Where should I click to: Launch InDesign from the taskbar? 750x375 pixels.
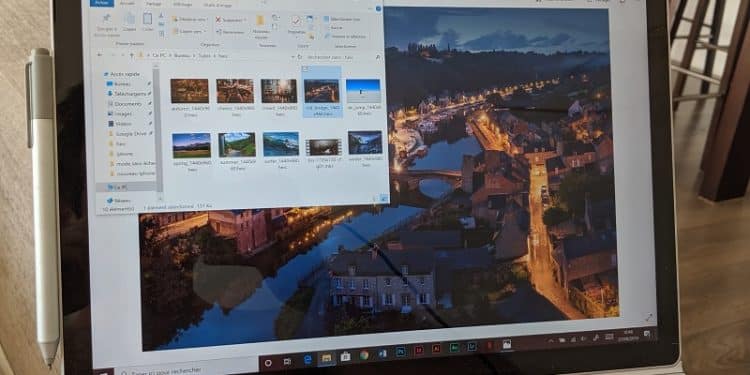point(419,350)
